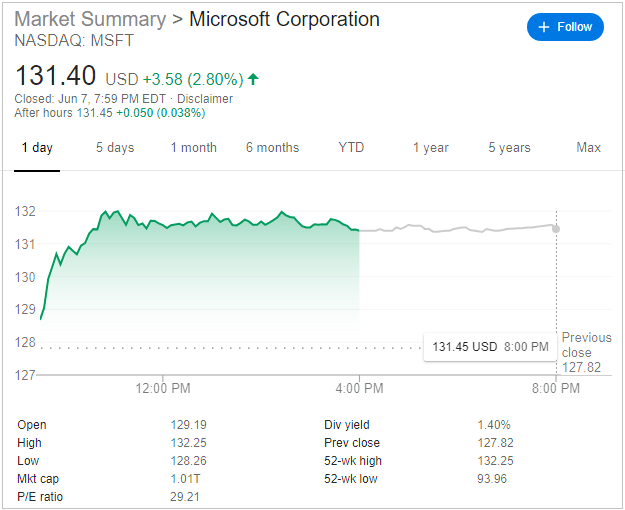Select the 1 day tab
The image size is (625, 510).
click(37, 148)
